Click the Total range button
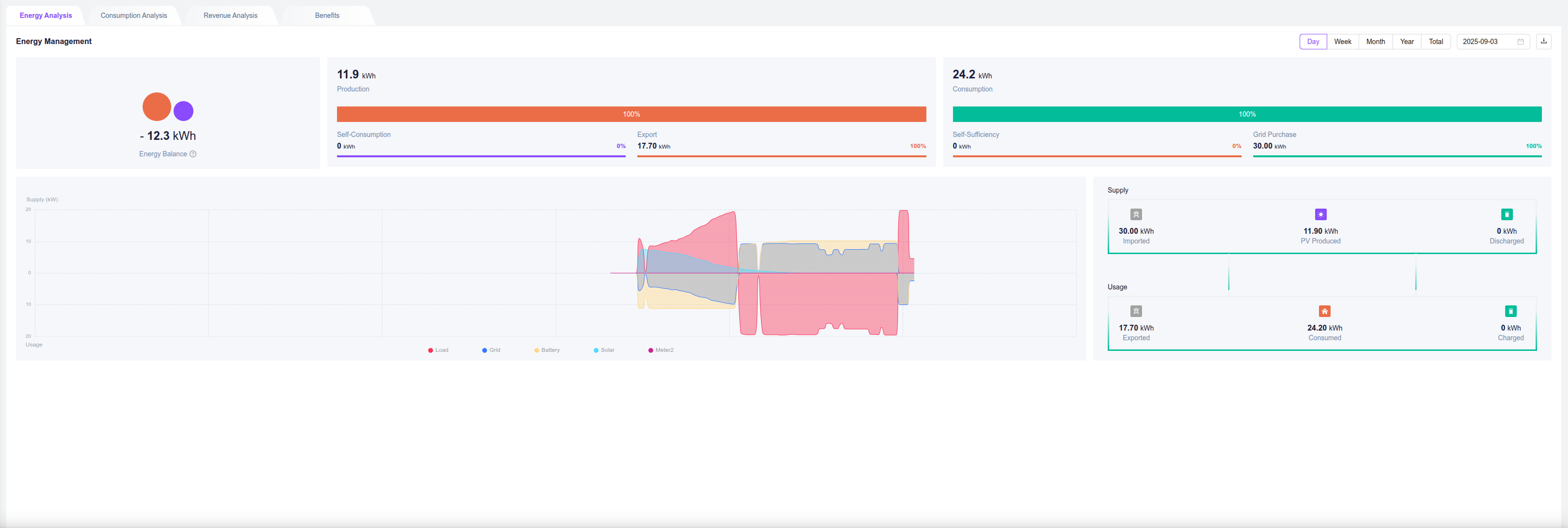This screenshot has width=1568, height=528. (x=1436, y=42)
